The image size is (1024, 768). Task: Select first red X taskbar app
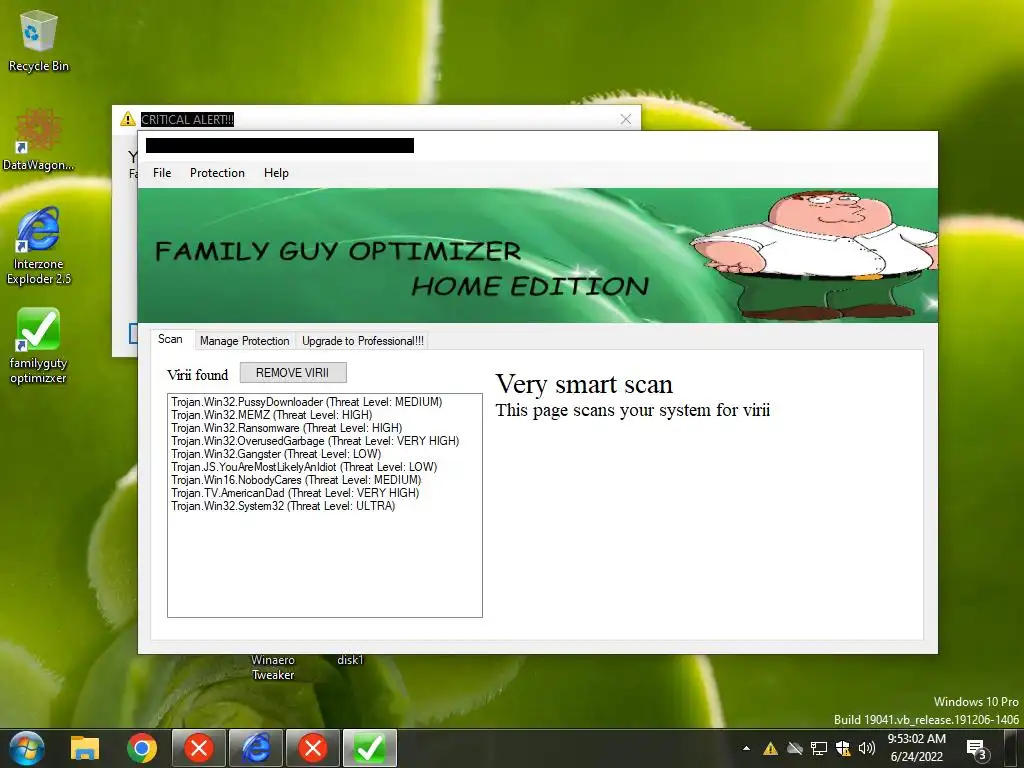[199, 748]
